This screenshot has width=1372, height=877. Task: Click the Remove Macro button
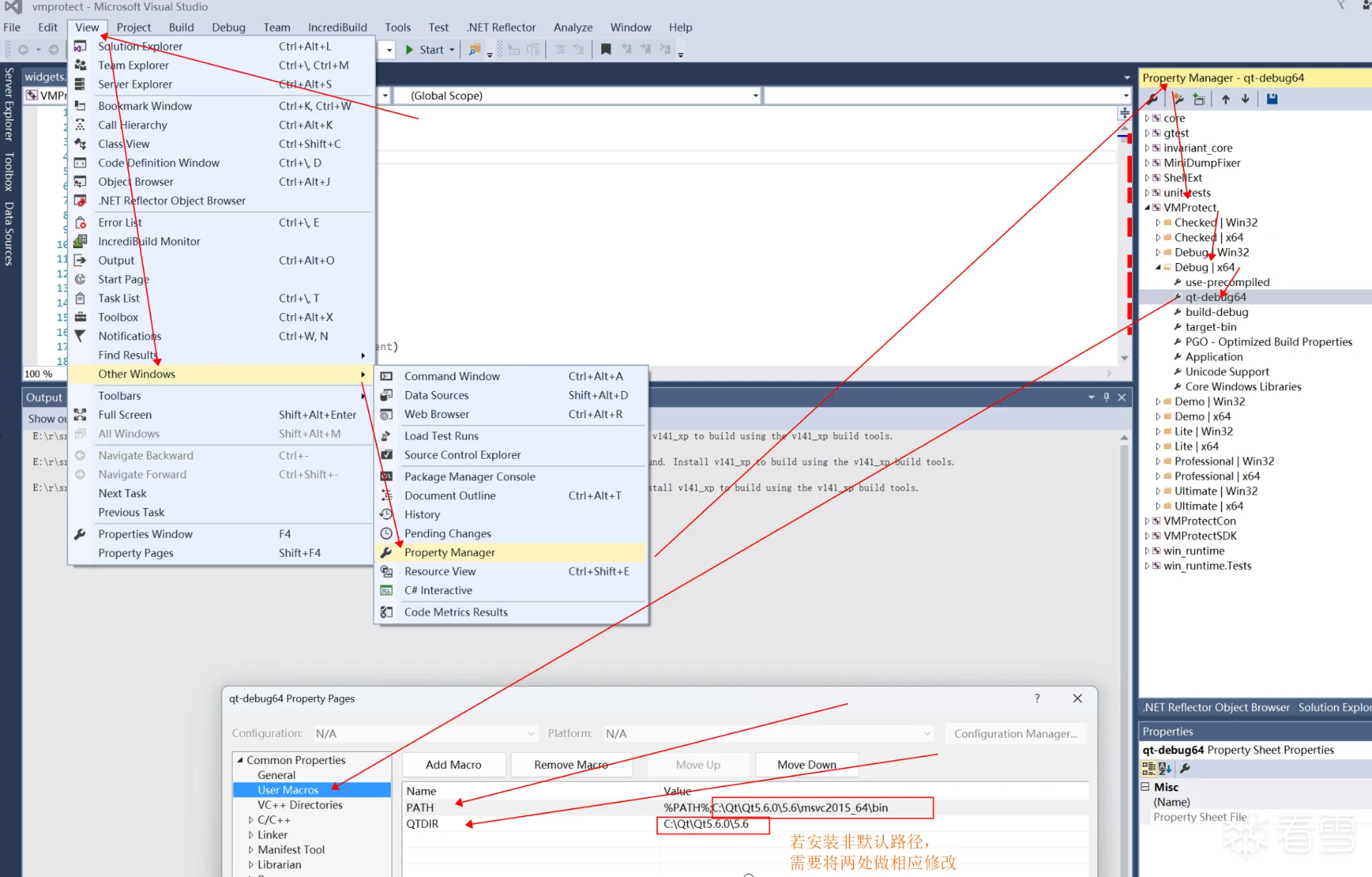pyautogui.click(x=571, y=765)
